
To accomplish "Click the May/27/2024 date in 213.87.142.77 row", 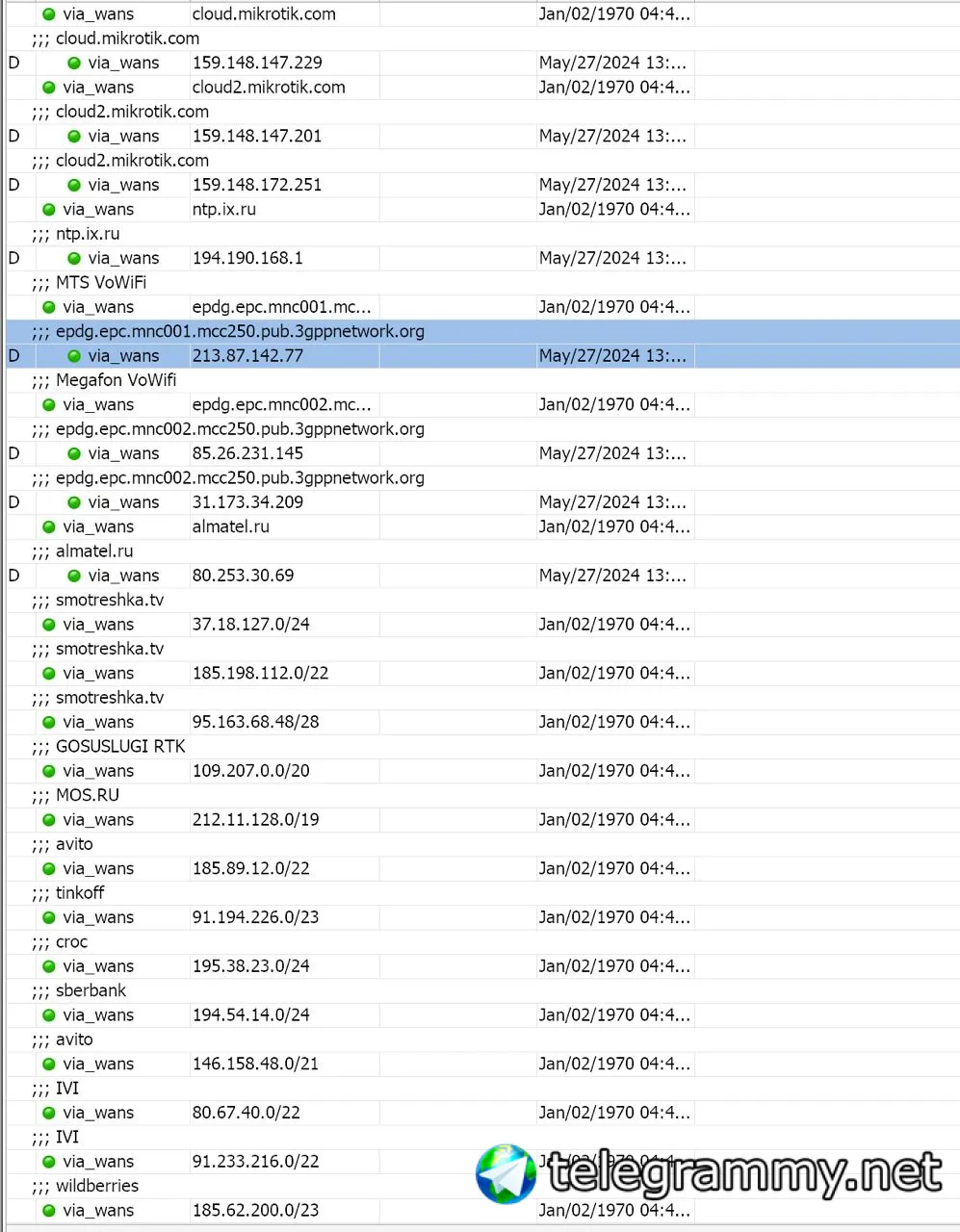I will tap(612, 356).
